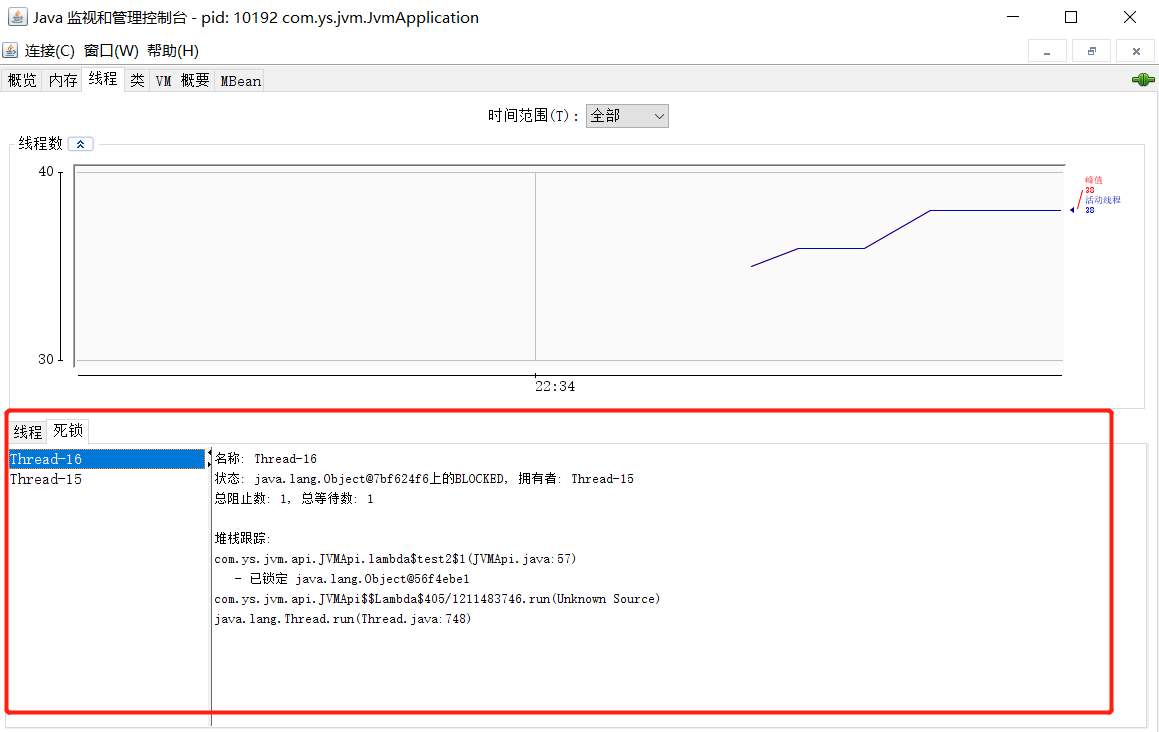Select the 线程 main tab
Image resolution: width=1159 pixels, height=732 pixels.
[x=103, y=79]
